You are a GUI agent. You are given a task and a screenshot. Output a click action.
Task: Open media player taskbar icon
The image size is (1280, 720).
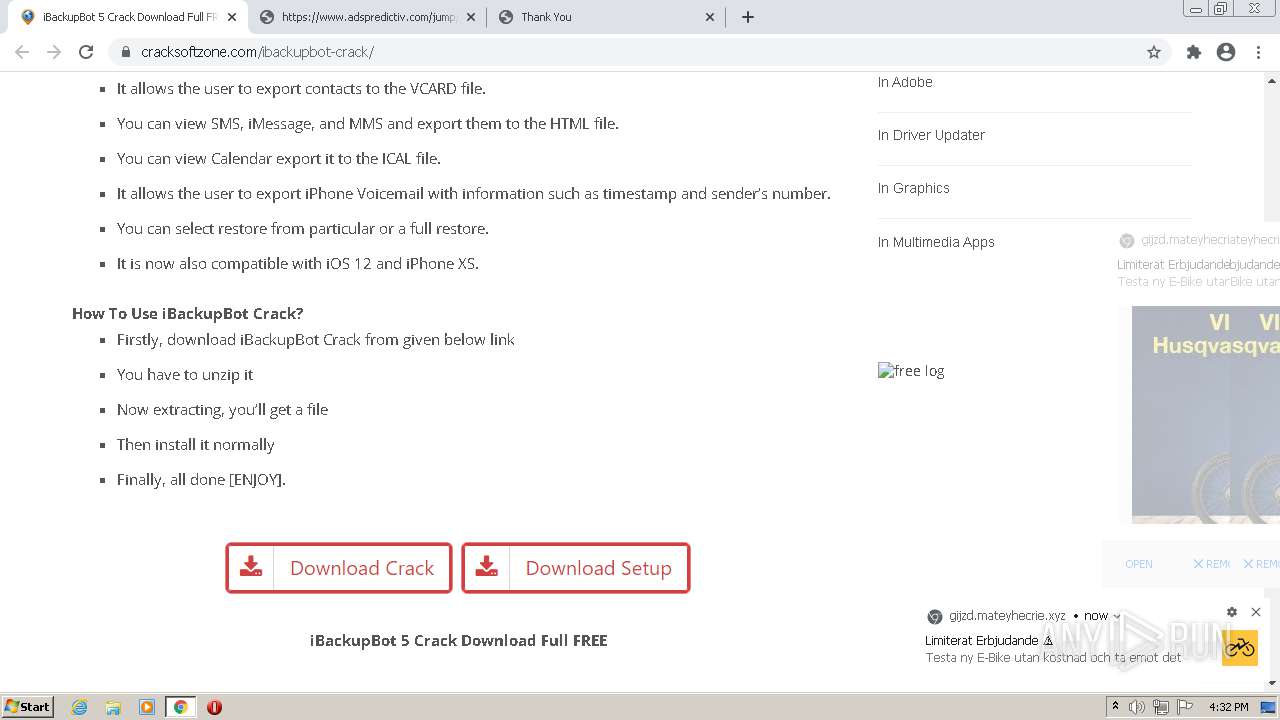coord(147,707)
